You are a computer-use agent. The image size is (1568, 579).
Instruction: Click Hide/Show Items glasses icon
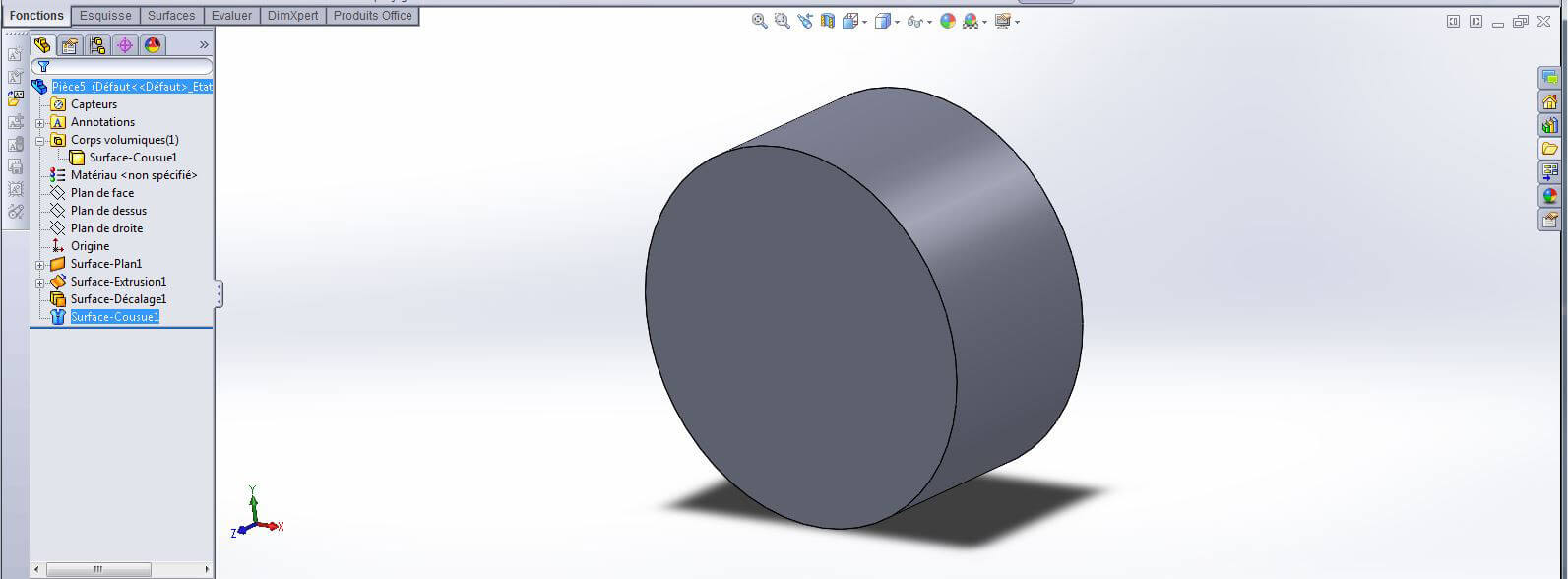click(x=915, y=21)
